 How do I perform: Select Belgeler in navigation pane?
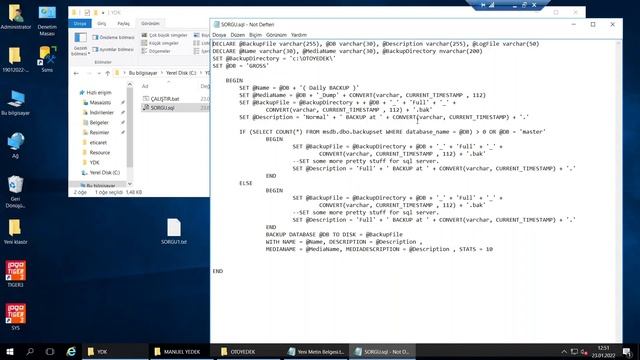pos(96,123)
